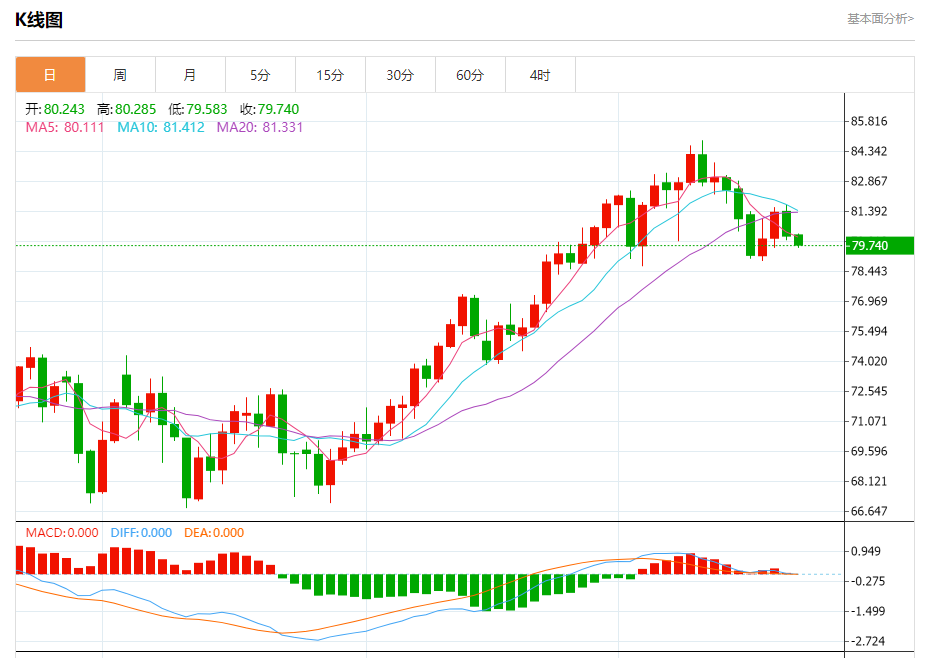Switch to the 月 monthly tab
The width and height of the screenshot is (927, 658).
[190, 74]
